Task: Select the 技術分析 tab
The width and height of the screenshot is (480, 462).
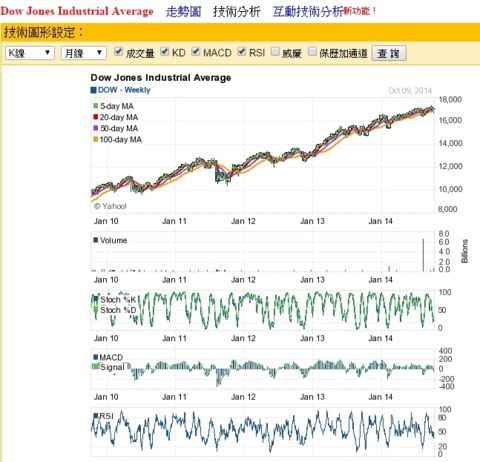Action: pos(236,12)
